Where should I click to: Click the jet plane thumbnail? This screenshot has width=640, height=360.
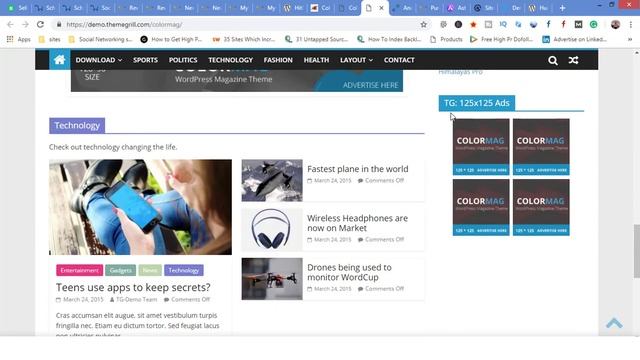[x=272, y=180]
